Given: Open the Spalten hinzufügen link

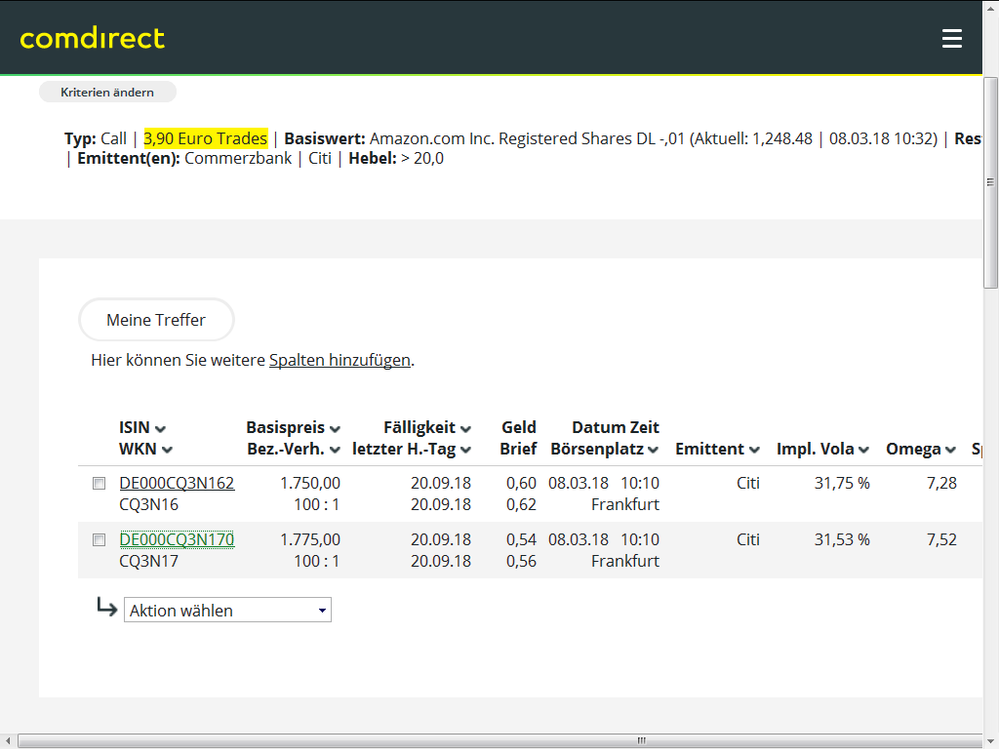Looking at the screenshot, I should coord(340,360).
